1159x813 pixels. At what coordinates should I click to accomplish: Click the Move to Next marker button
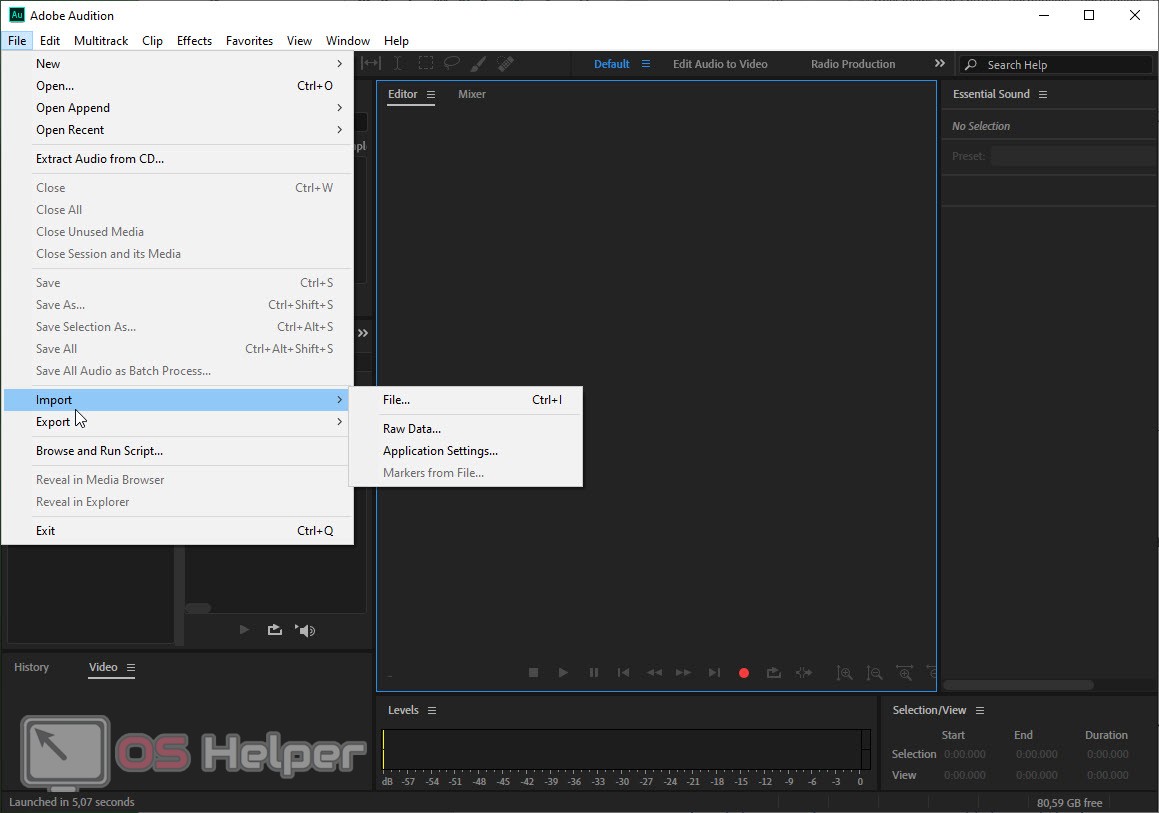[x=714, y=673]
